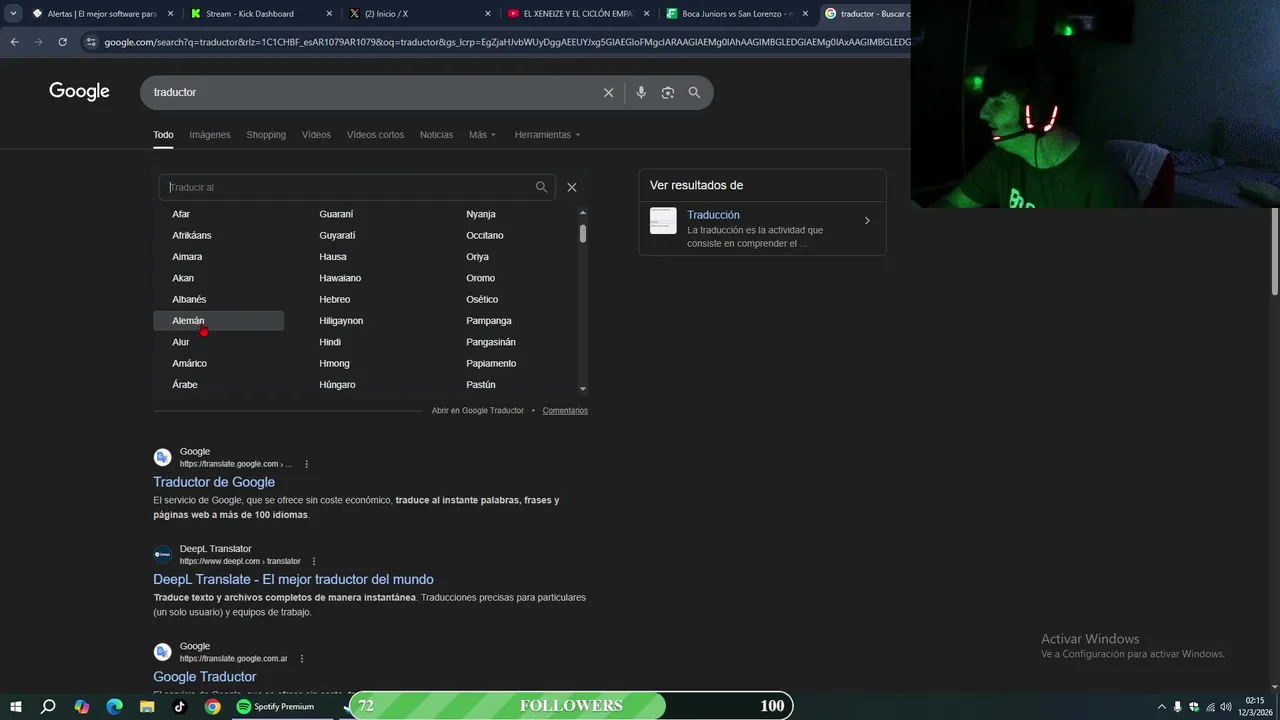Open the Abrir en Google Traductor link
This screenshot has height=720, width=1280.
[x=478, y=411]
